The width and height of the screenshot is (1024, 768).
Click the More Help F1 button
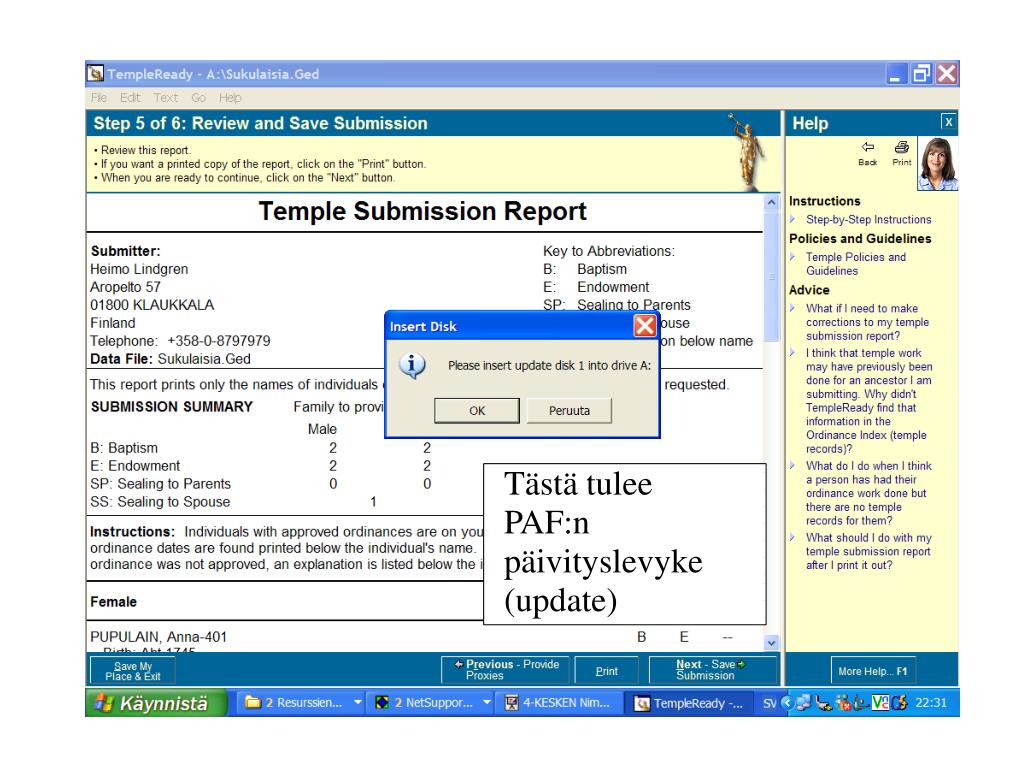point(872,671)
